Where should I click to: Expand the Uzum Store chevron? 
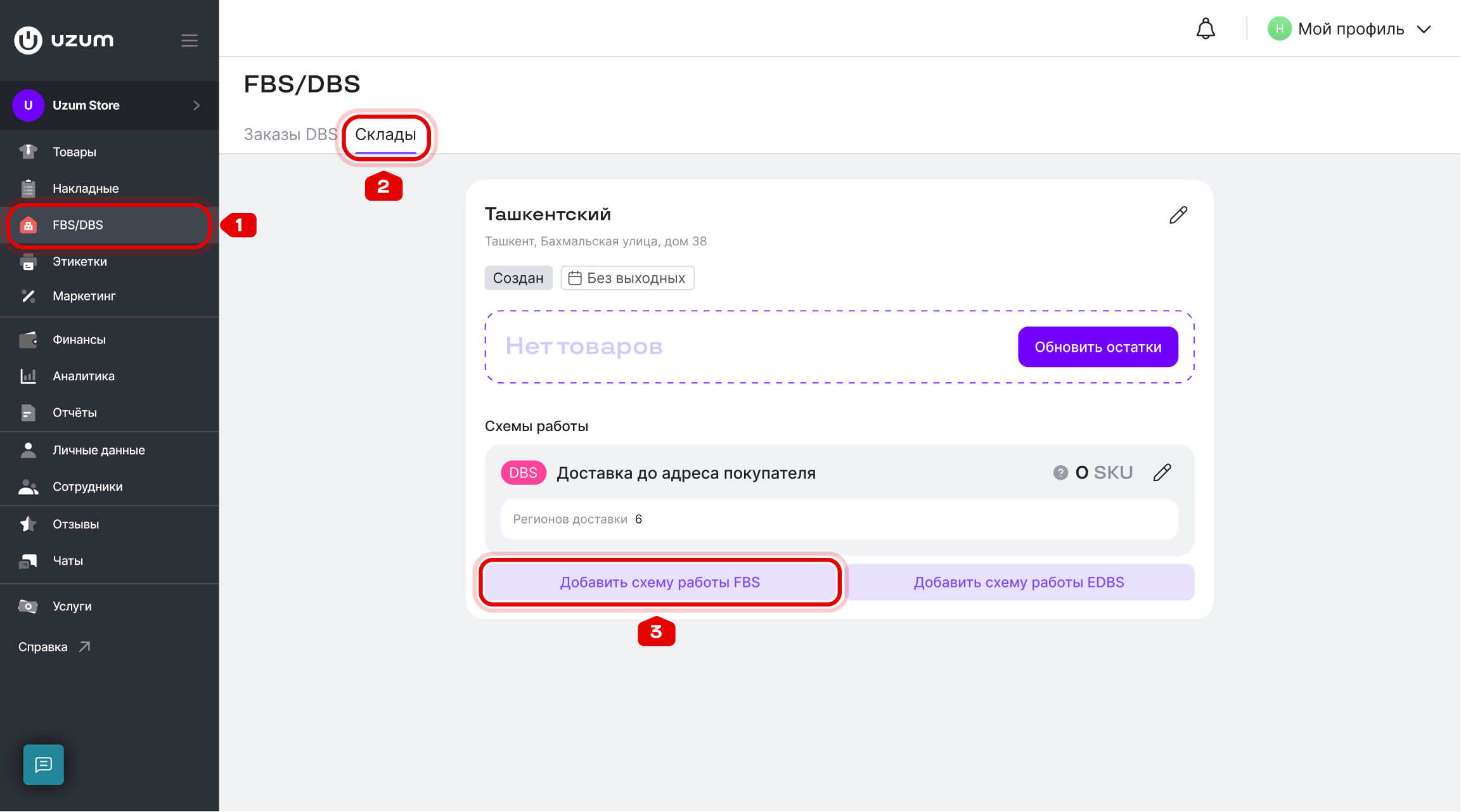pyautogui.click(x=196, y=105)
